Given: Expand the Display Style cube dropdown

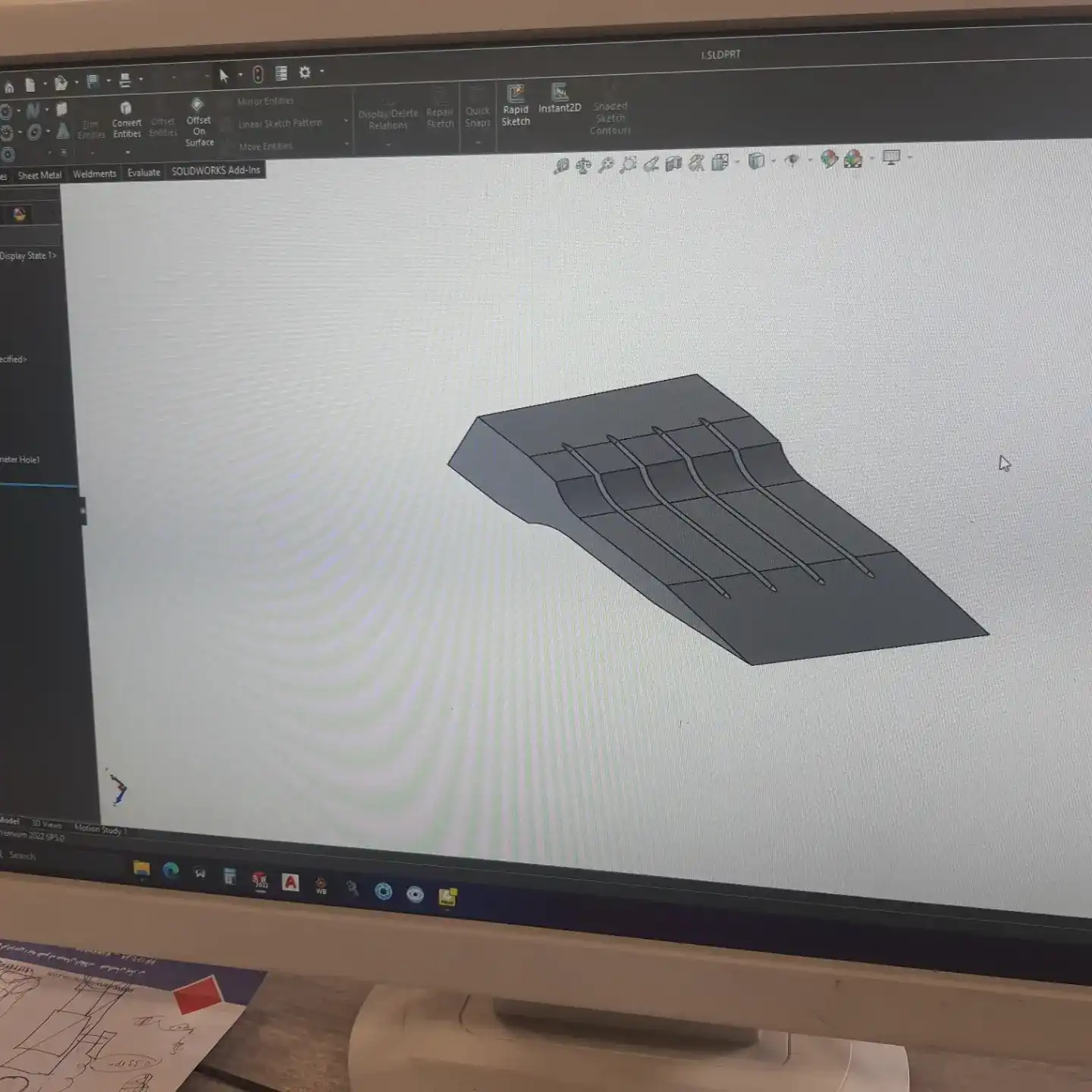Looking at the screenshot, I should (x=773, y=161).
